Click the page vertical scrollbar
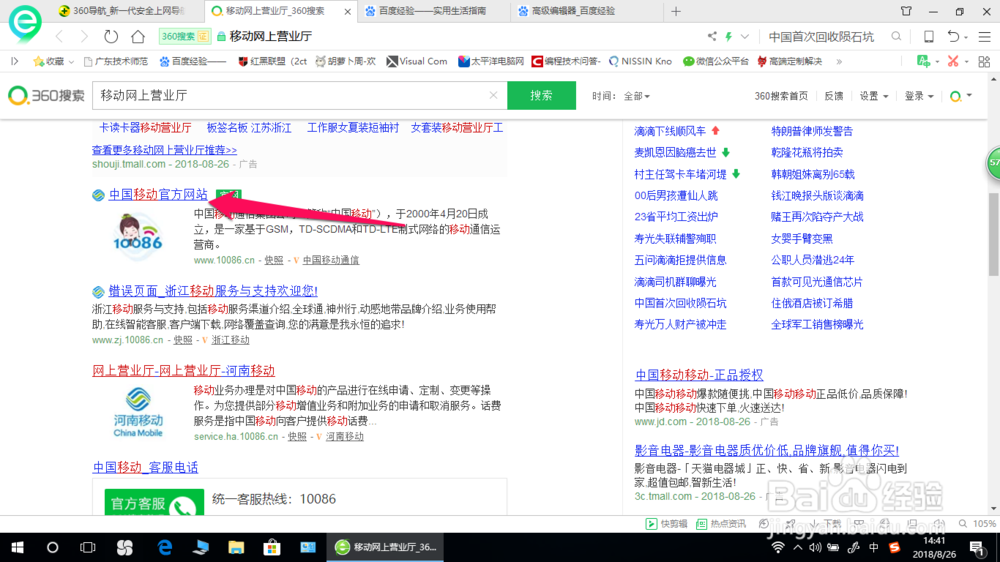The width and height of the screenshot is (1000, 562). [x=994, y=235]
